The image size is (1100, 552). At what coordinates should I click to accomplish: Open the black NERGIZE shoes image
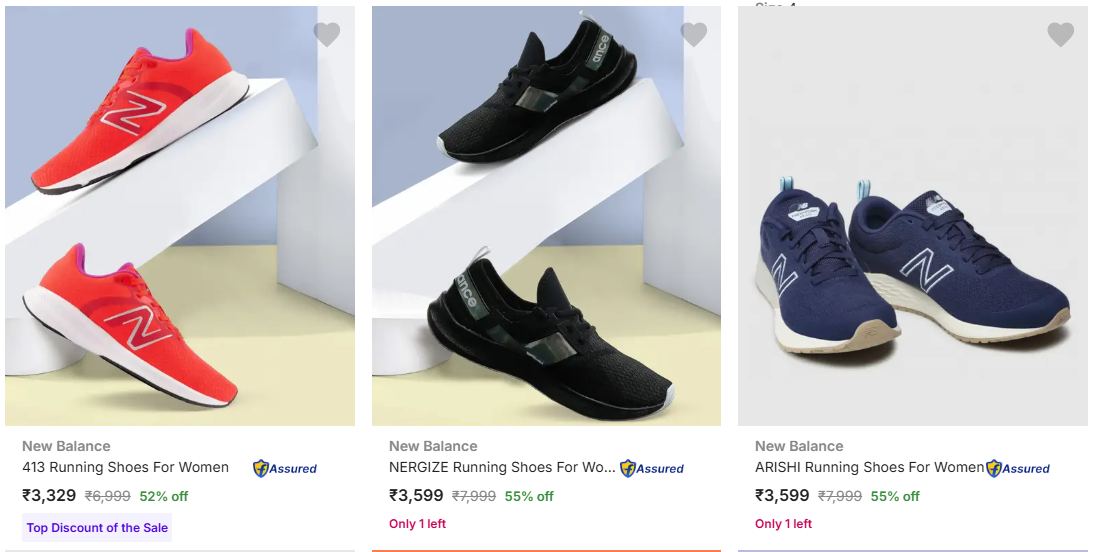546,216
